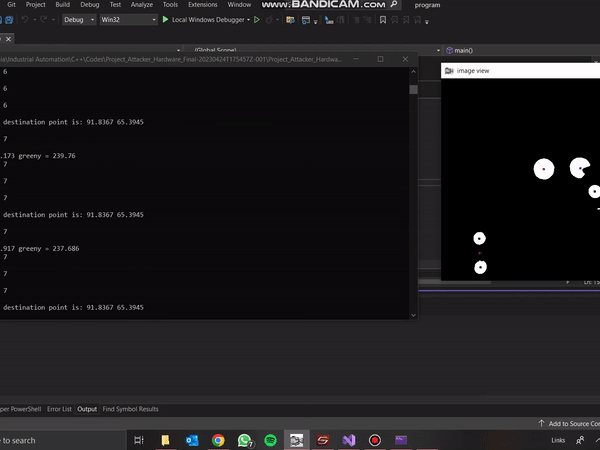
Task: Open WhatsApp from the taskbar
Action: click(245, 440)
